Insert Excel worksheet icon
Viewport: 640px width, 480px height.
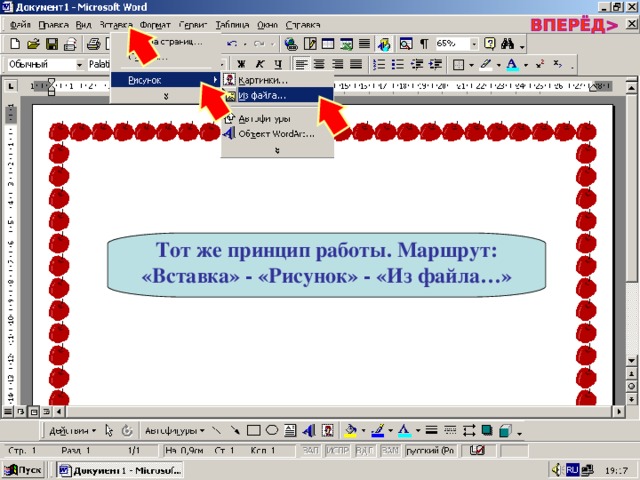coord(347,43)
